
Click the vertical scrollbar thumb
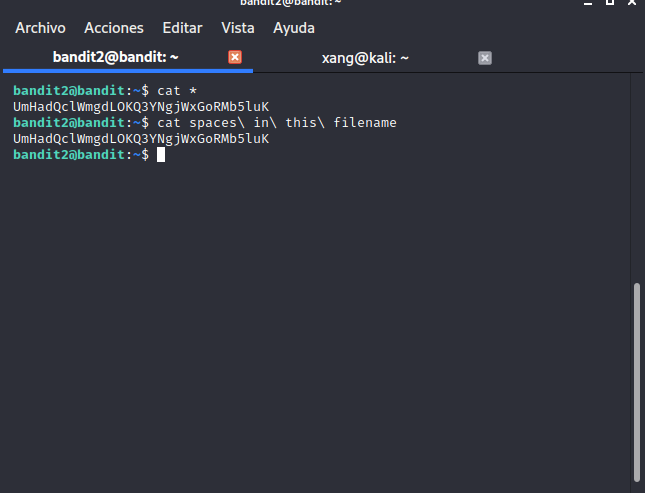637,381
